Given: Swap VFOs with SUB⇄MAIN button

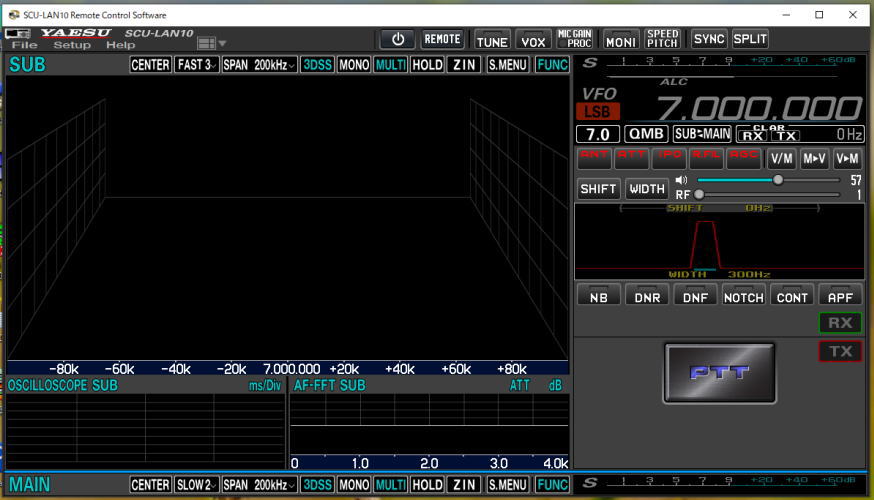Looking at the screenshot, I should tap(701, 134).
